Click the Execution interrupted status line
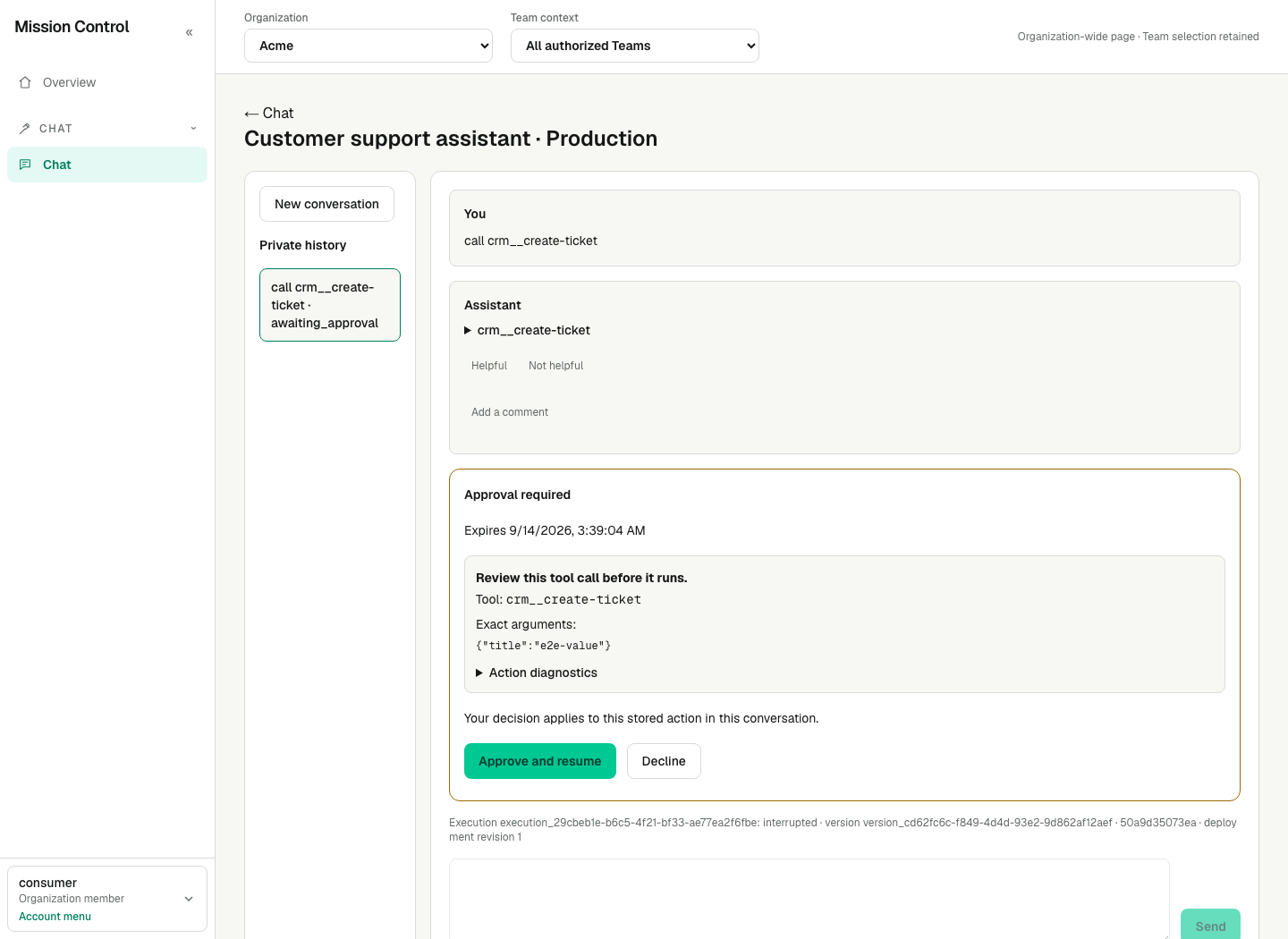The width and height of the screenshot is (1288, 939). [843, 830]
